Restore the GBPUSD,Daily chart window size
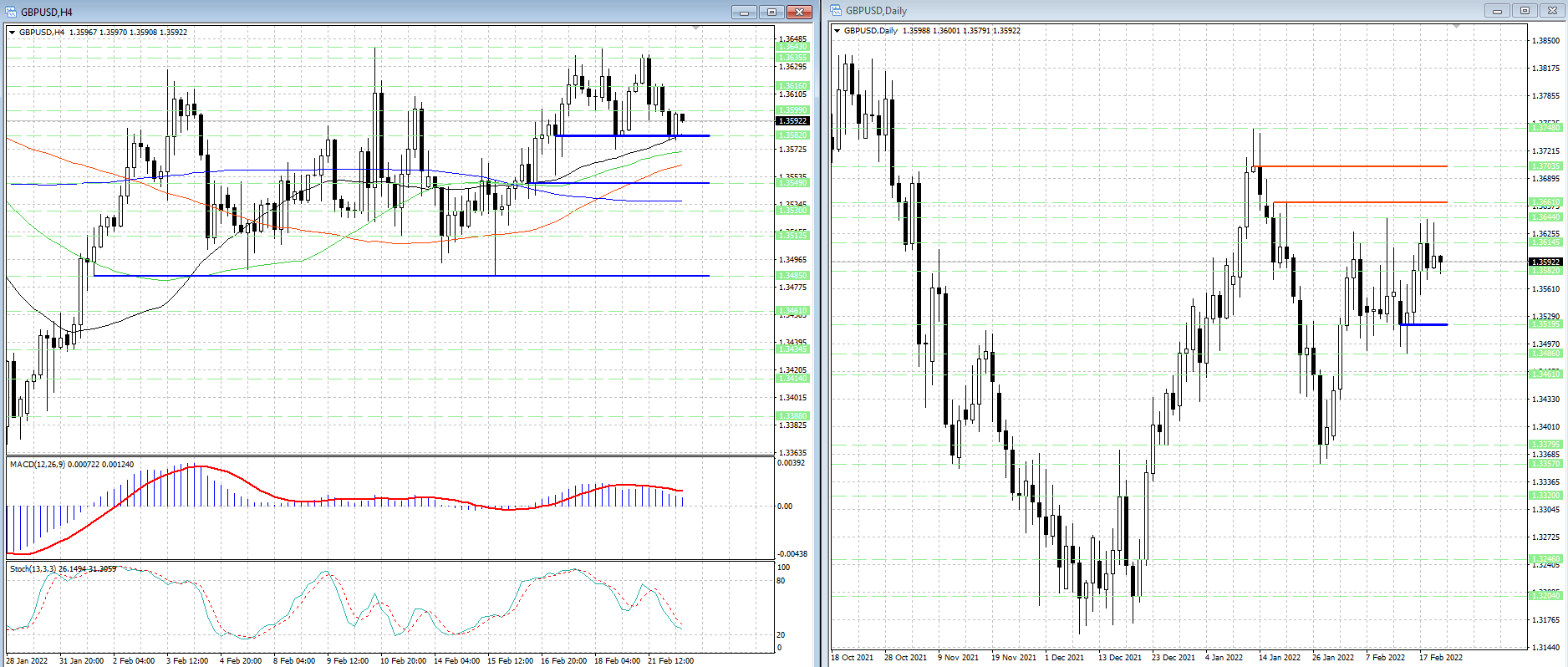Image resolution: width=1568 pixels, height=667 pixels. tap(1525, 11)
